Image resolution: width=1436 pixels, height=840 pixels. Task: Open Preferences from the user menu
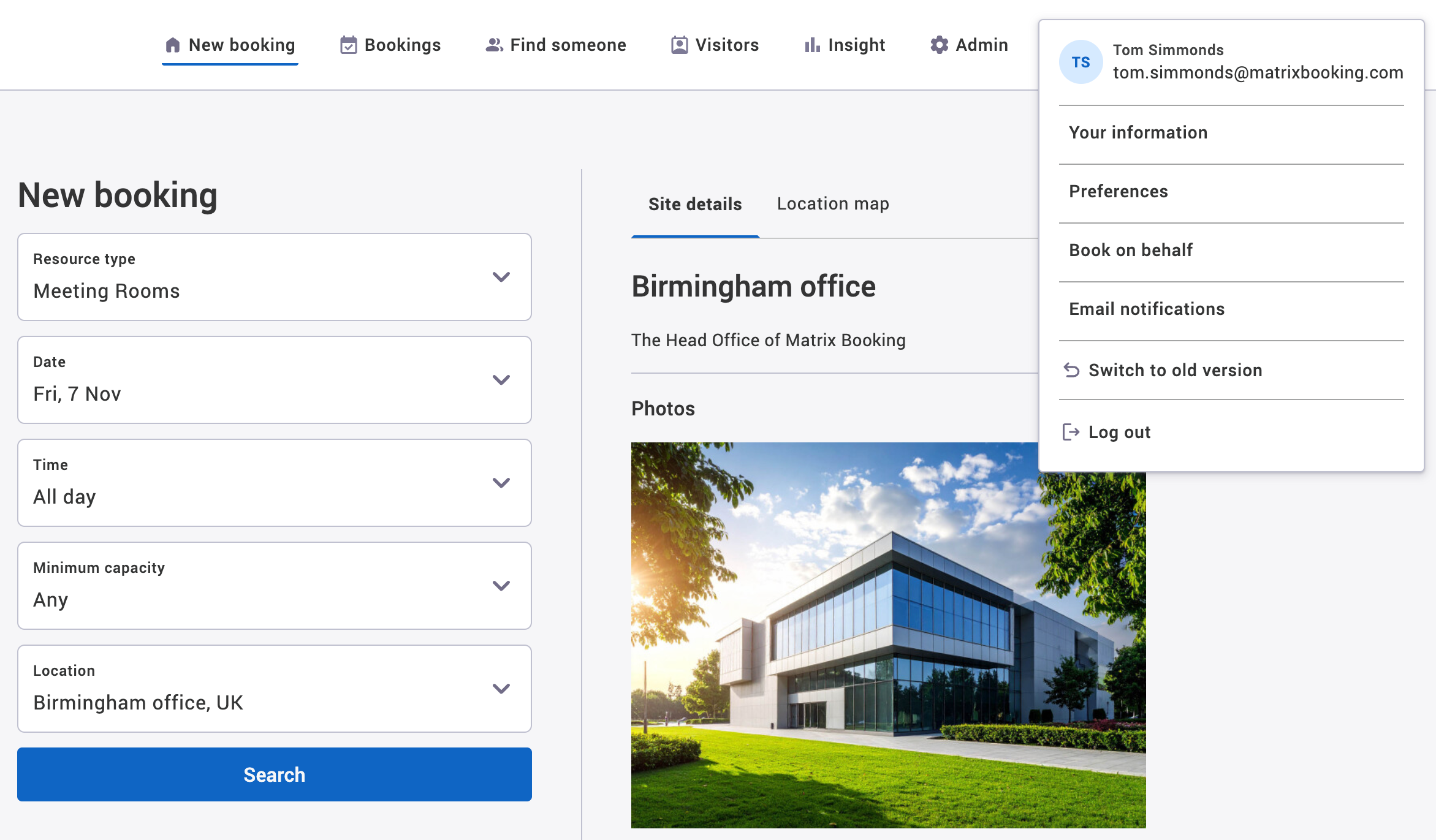1118,191
